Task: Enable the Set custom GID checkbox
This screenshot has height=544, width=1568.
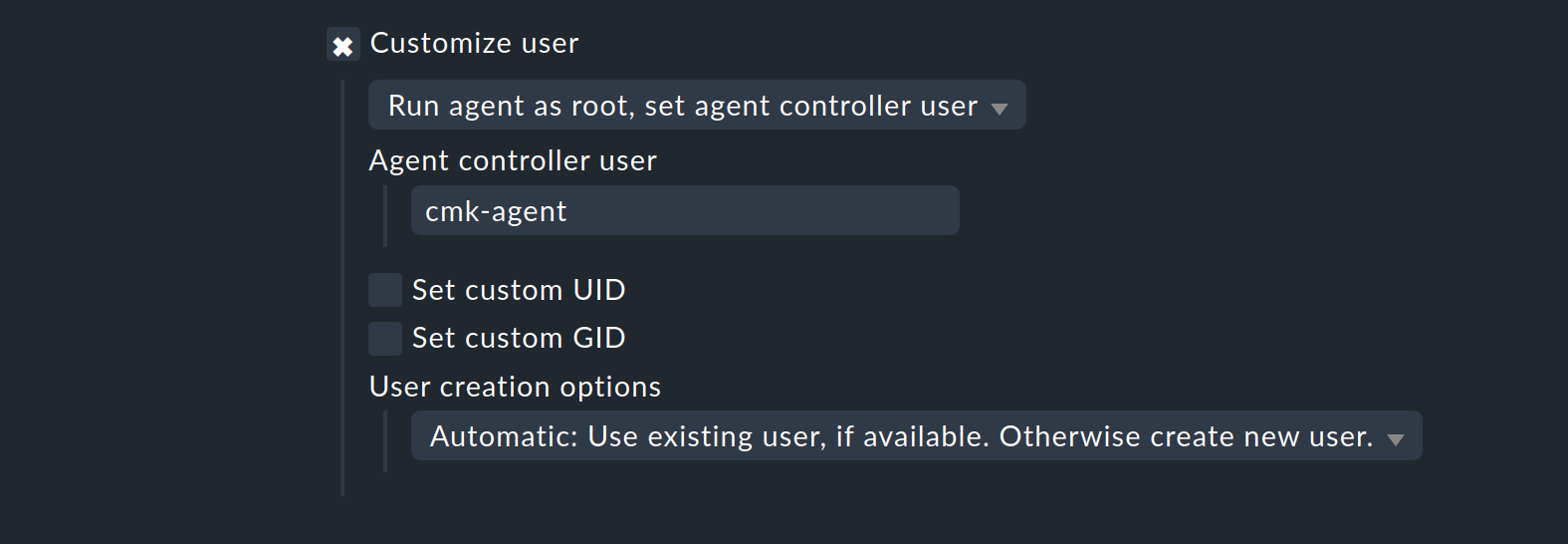Action: click(385, 339)
